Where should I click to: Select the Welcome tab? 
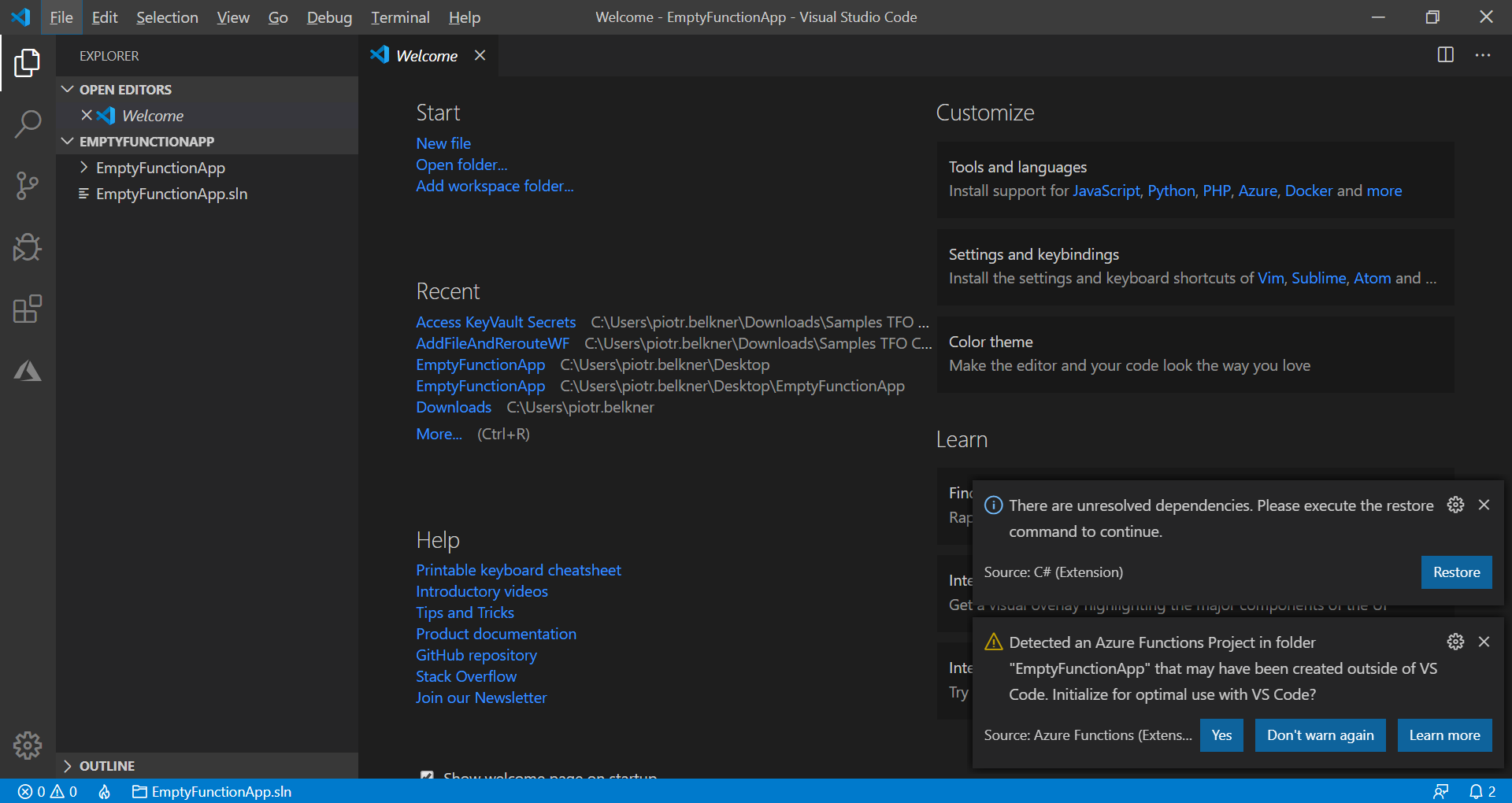pyautogui.click(x=427, y=55)
